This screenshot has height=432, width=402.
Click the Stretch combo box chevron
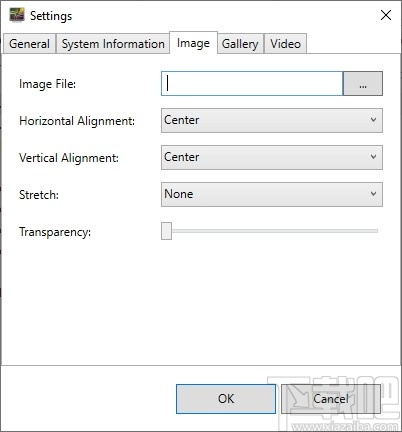pos(373,194)
